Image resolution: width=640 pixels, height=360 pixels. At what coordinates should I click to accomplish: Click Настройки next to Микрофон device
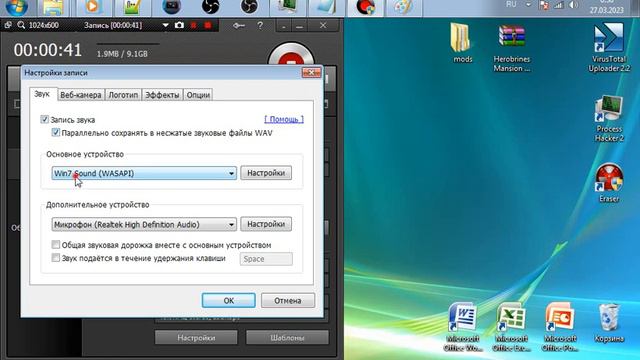(266, 224)
